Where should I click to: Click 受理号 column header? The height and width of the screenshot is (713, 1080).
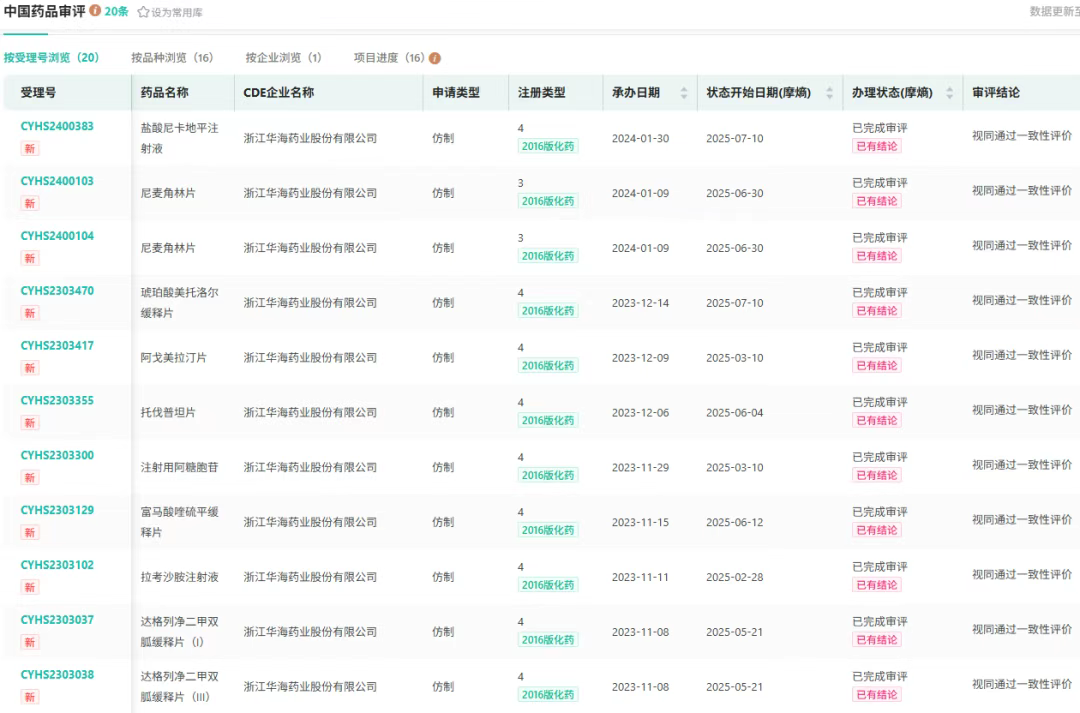[x=38, y=92]
